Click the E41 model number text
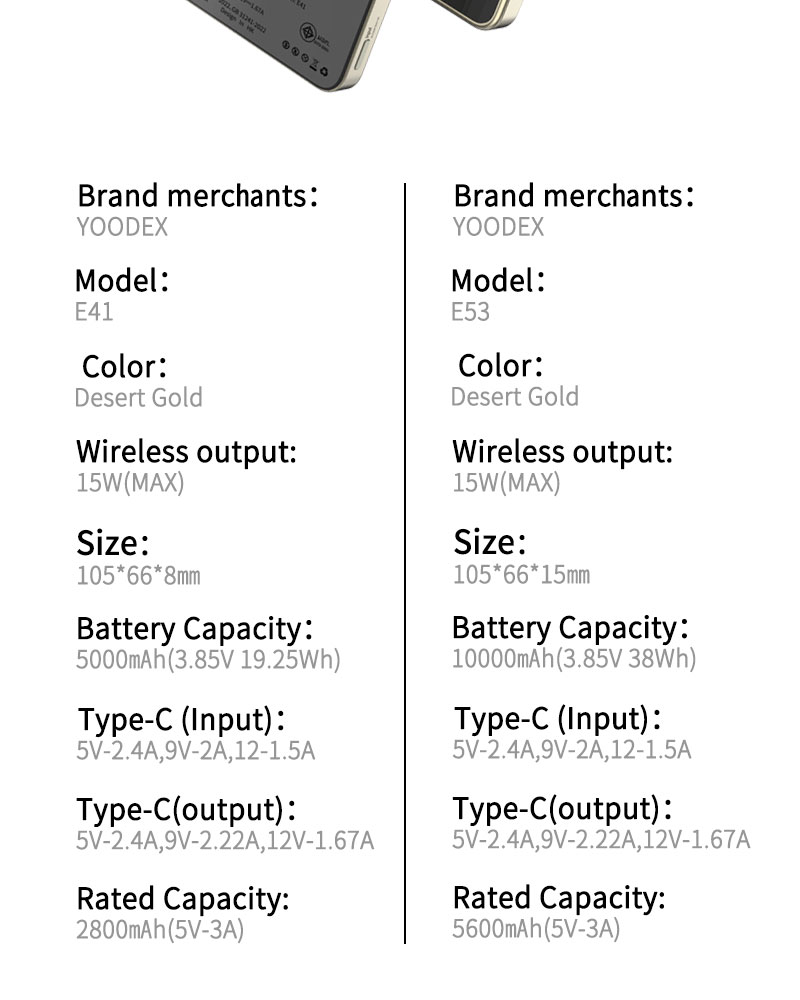800x1000 pixels. tap(94, 312)
